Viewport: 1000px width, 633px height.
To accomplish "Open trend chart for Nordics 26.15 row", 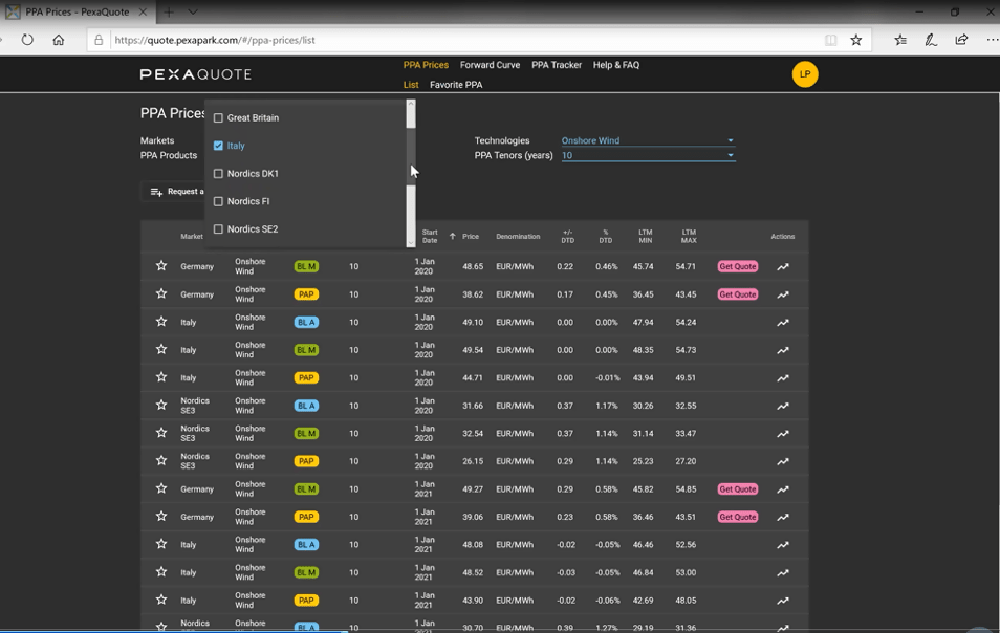I will (783, 462).
